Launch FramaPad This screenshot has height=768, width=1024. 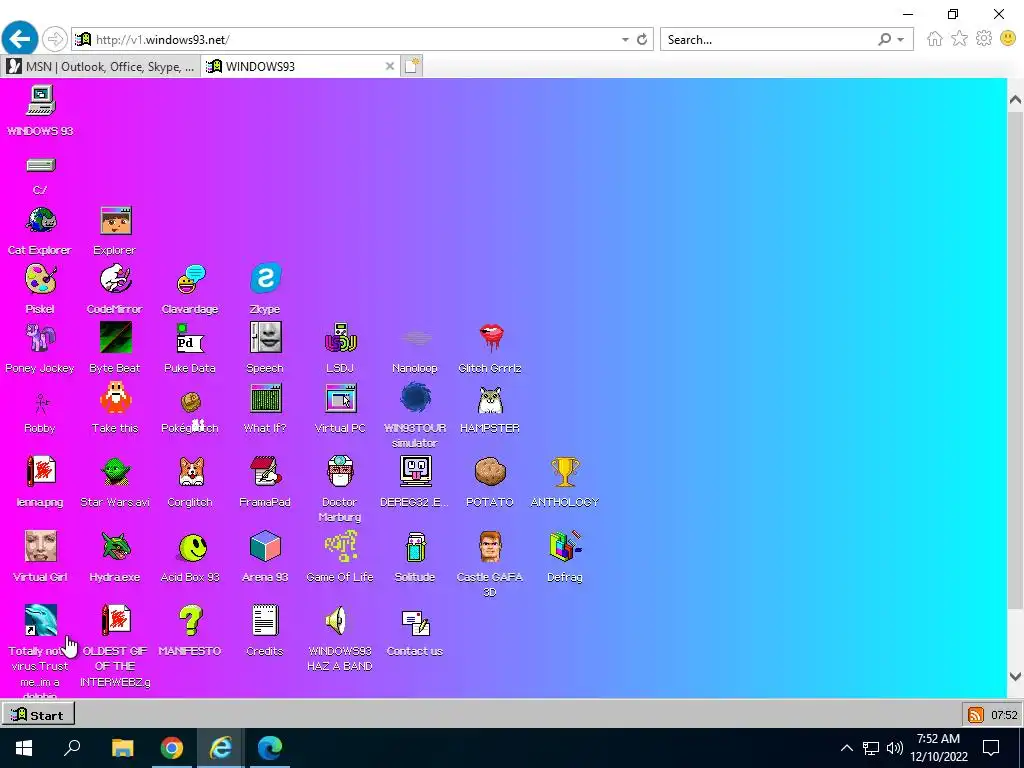(x=265, y=472)
